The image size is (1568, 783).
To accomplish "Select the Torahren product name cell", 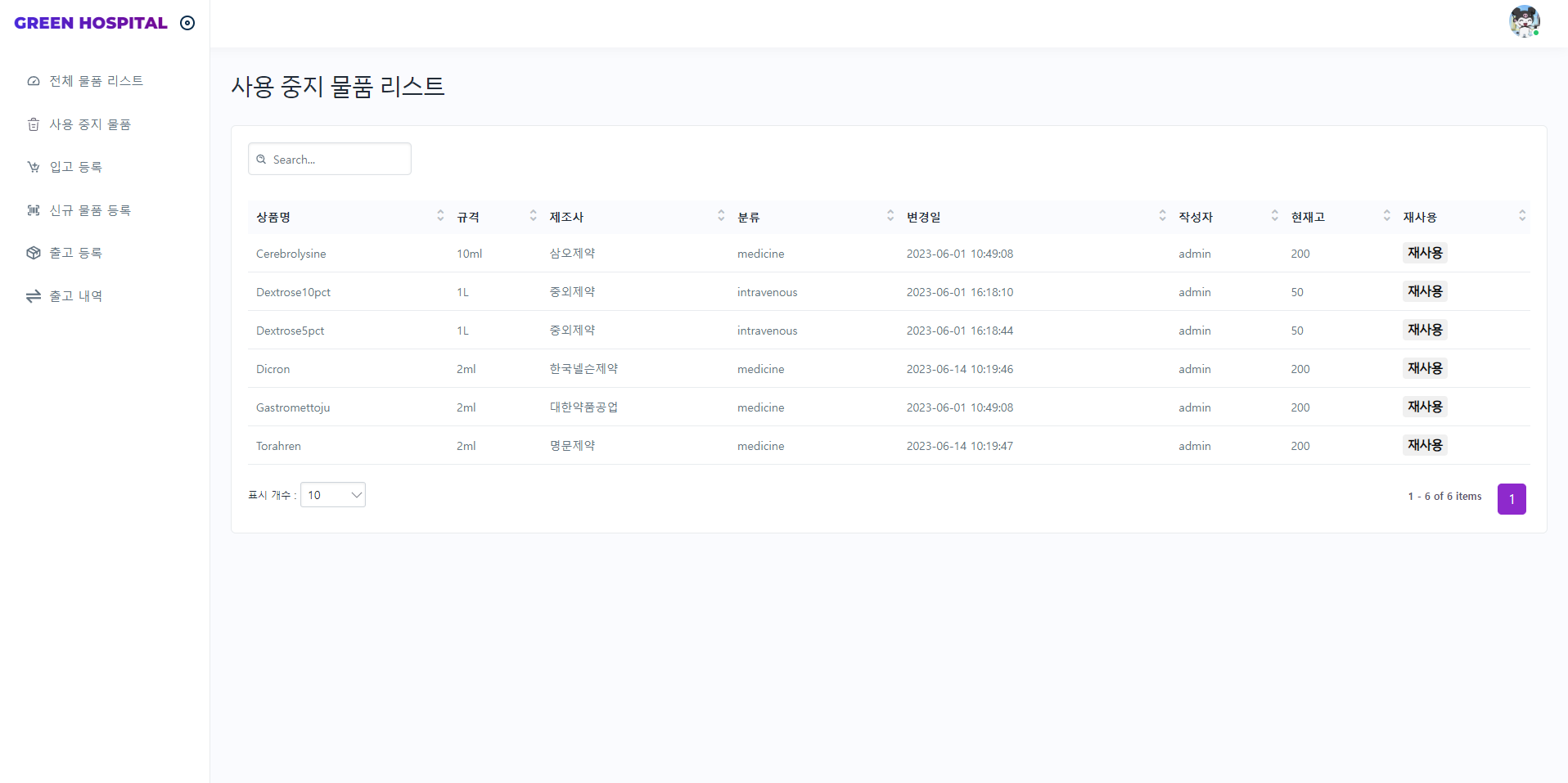I will [278, 446].
